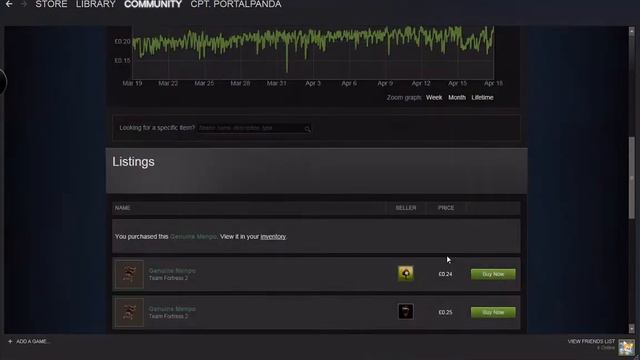View the seller avatar for the £0.24 listing
Viewport: 640px width, 360px height.
[x=406, y=273]
